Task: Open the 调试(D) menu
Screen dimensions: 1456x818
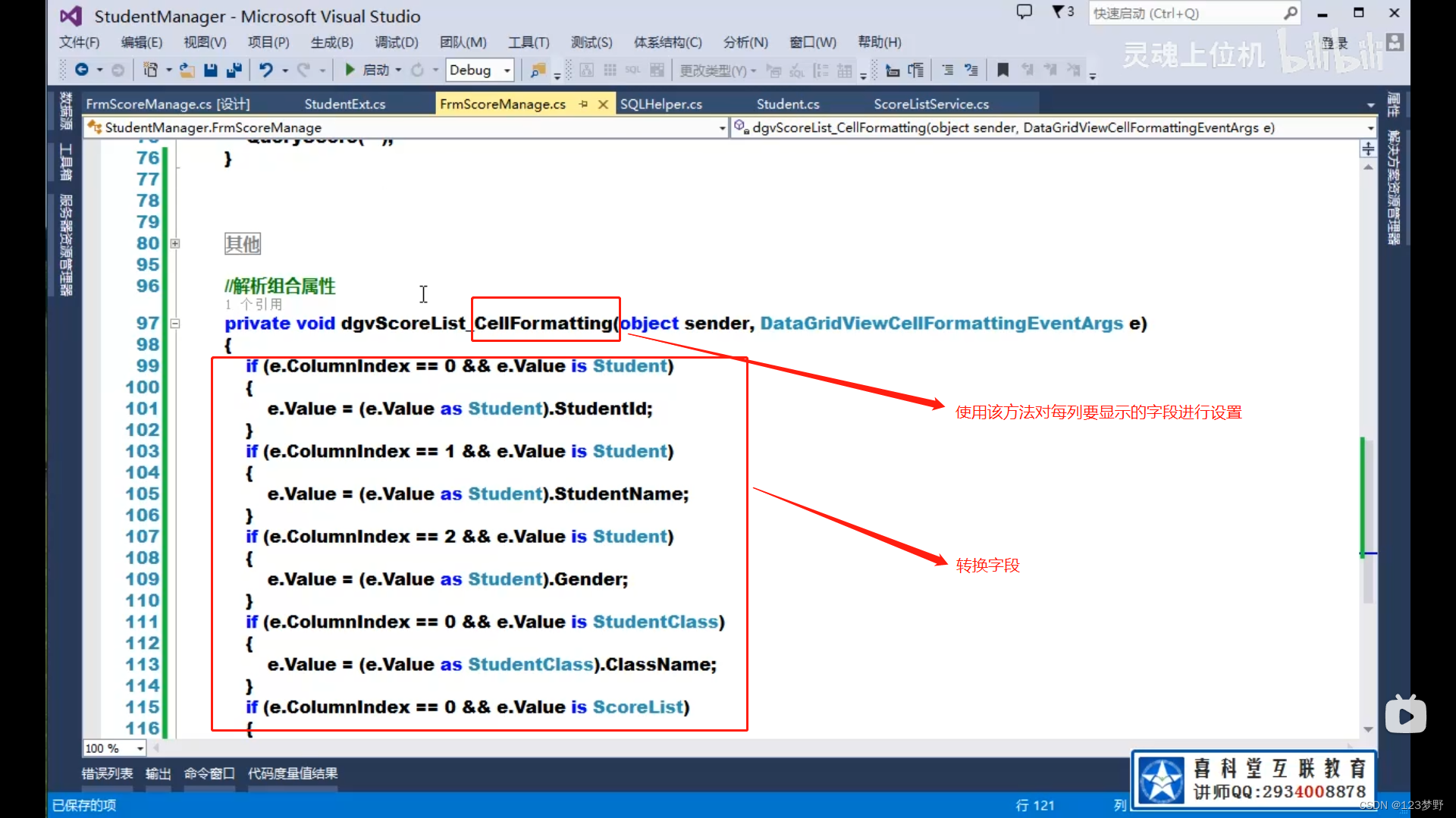Action: pyautogui.click(x=397, y=42)
